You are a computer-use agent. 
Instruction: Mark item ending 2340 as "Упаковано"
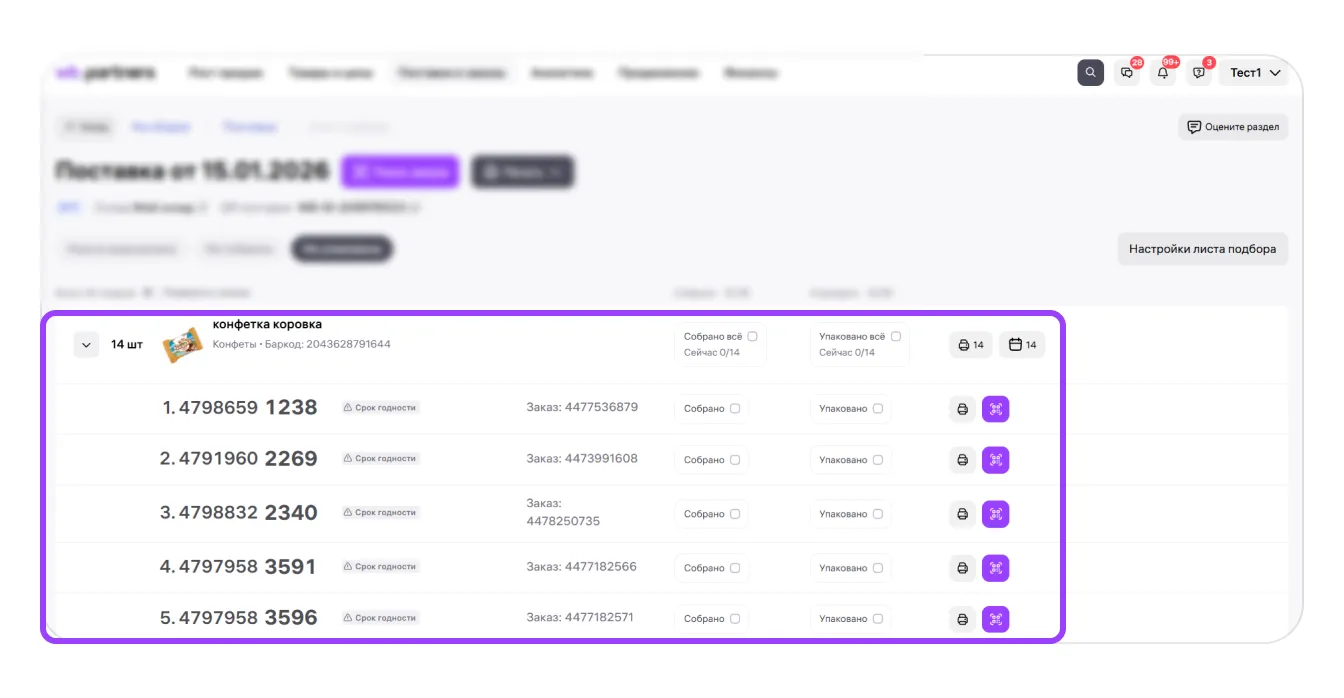pyautogui.click(x=878, y=514)
